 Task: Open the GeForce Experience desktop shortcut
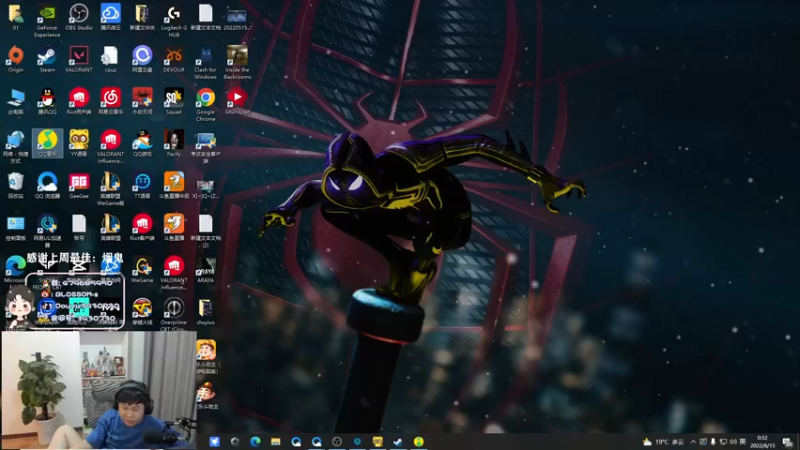pos(47,21)
